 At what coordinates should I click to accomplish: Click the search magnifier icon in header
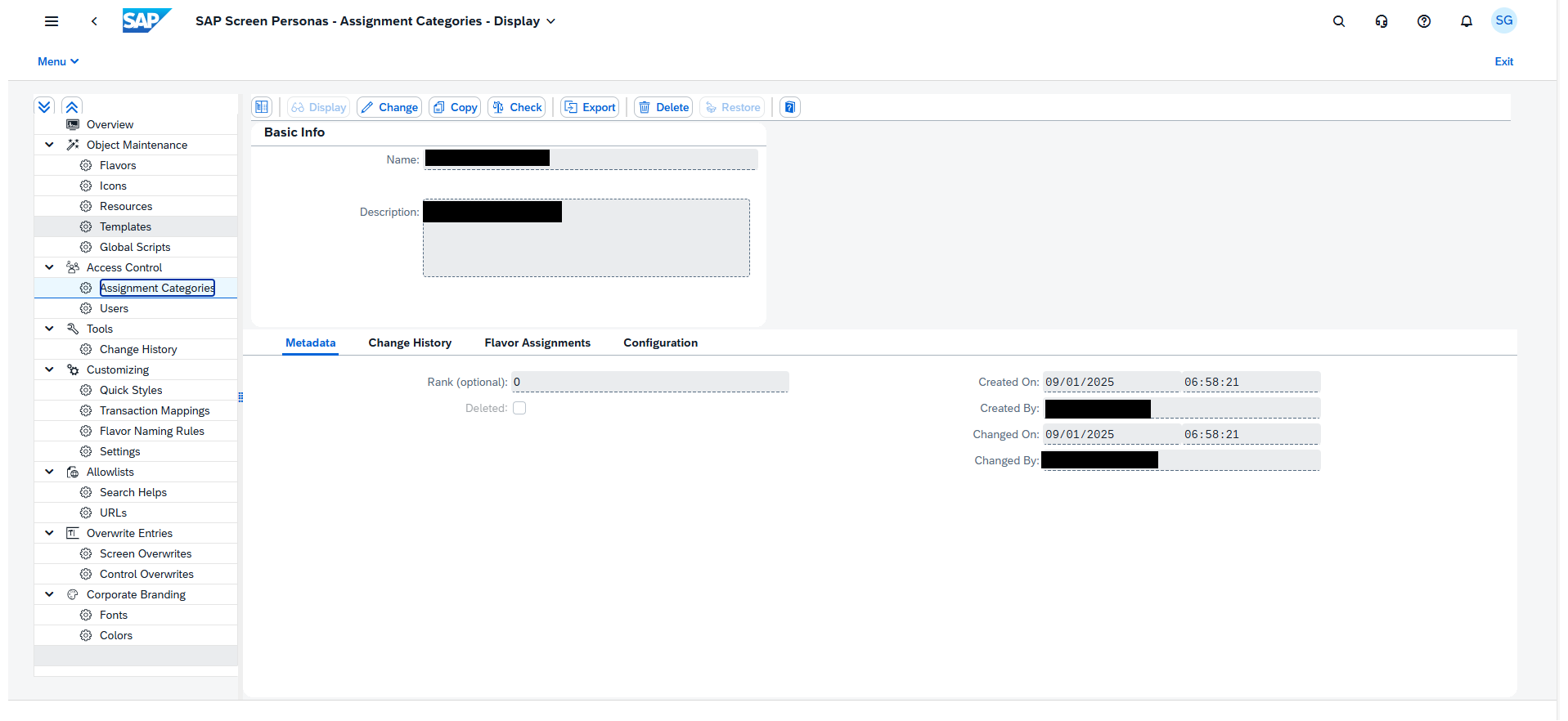point(1338,21)
